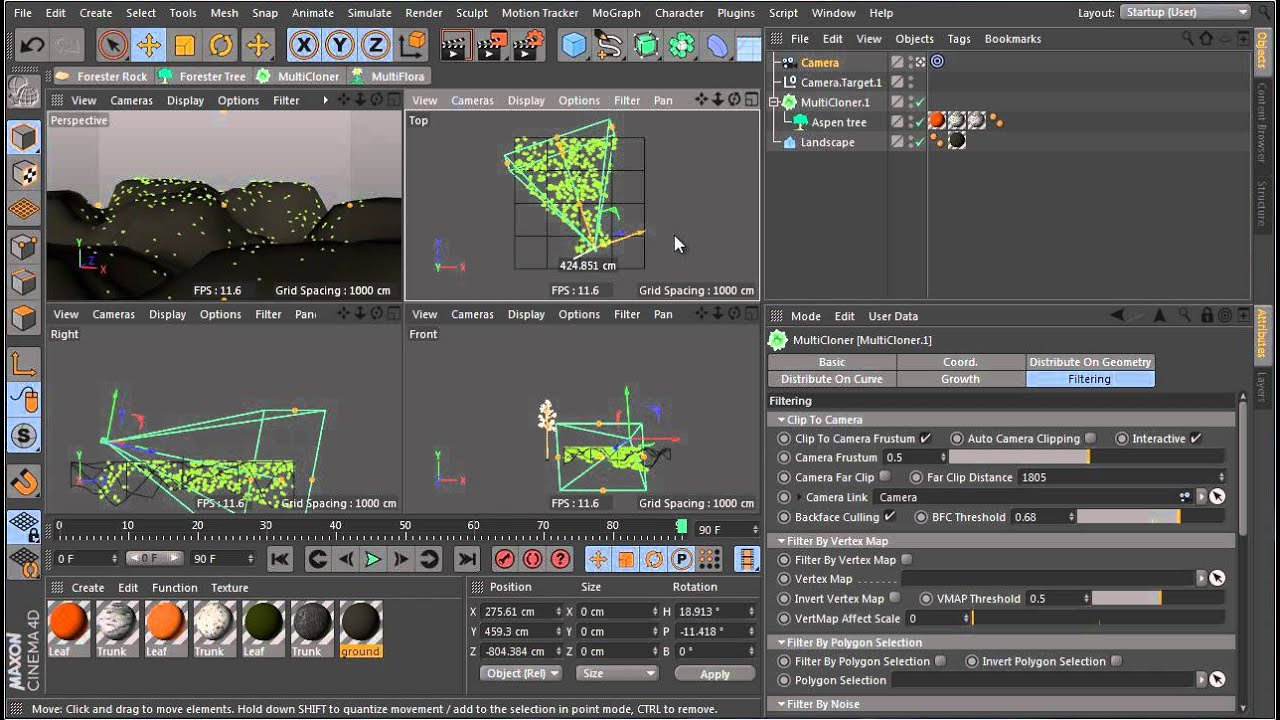
Task: Open the Plugins menu
Action: tap(736, 13)
